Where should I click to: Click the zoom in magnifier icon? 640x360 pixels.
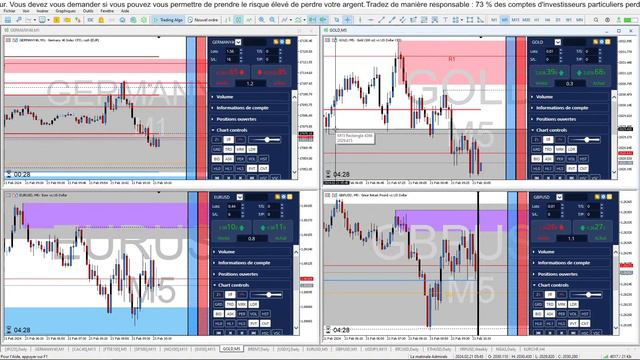pyautogui.click(x=262, y=20)
